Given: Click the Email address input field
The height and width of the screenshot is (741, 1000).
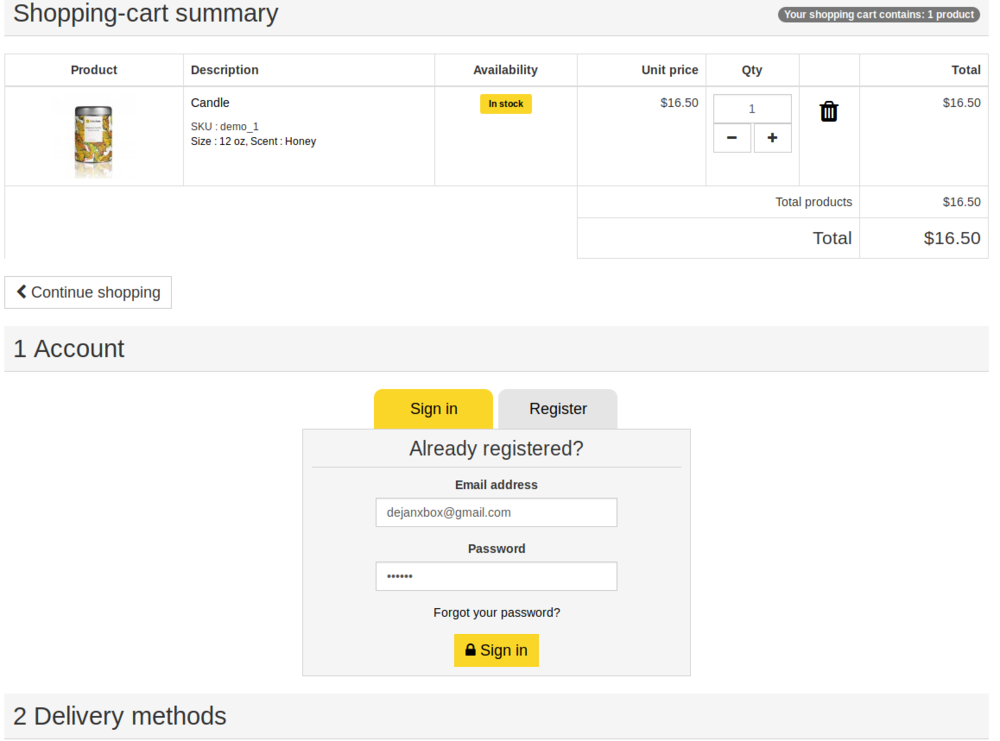Looking at the screenshot, I should (x=496, y=512).
